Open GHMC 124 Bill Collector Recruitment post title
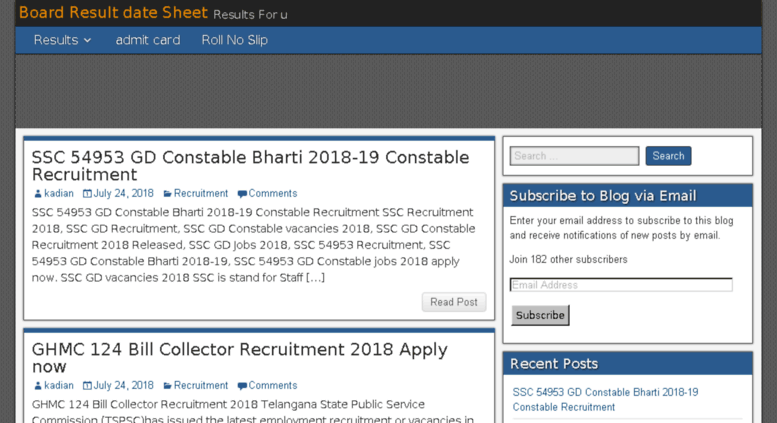This screenshot has height=423, width=777. click(239, 358)
